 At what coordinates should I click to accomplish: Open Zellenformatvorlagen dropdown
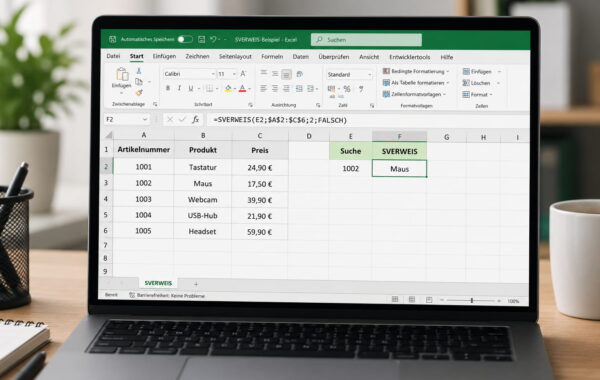pos(414,94)
